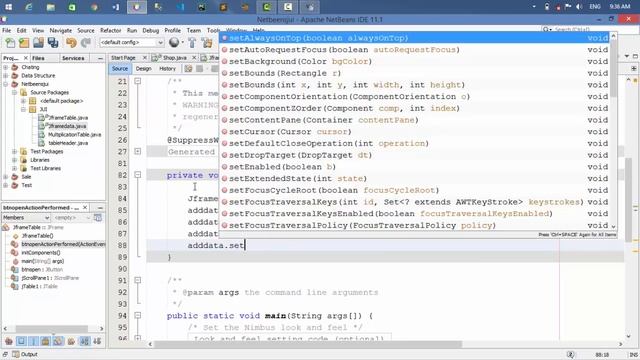This screenshot has height=360, width=640.
Task: Close the Projects panel tab
Action: [x=26, y=58]
